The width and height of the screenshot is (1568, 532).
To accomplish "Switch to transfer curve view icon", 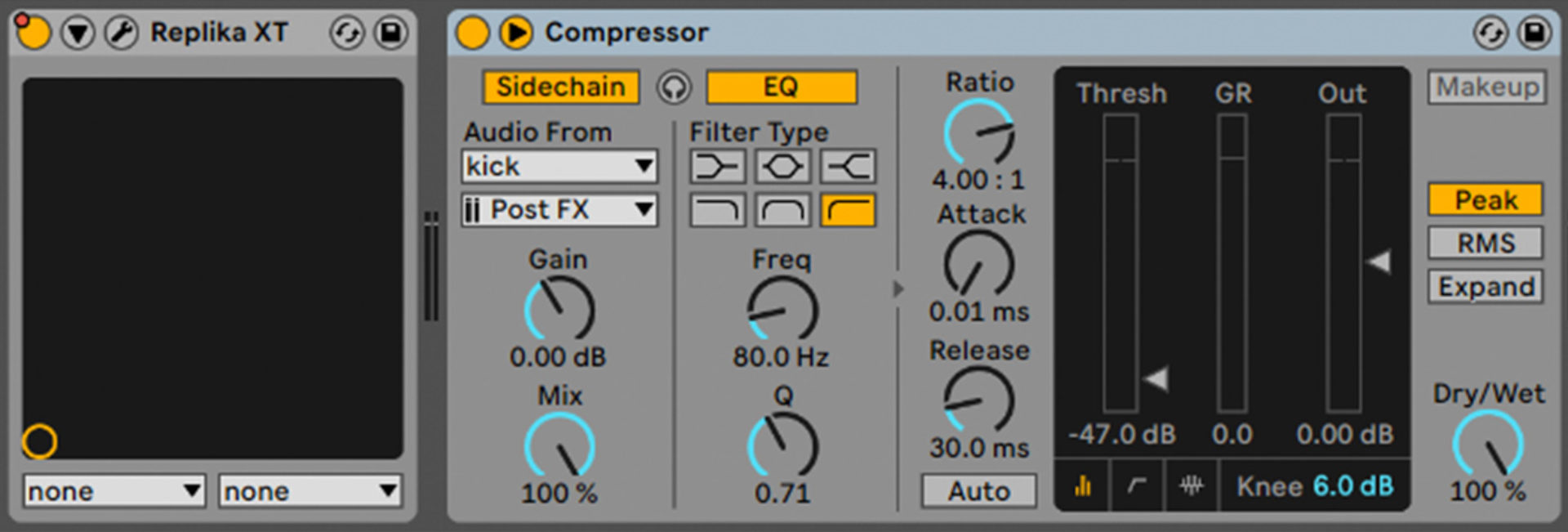I will click(1137, 485).
